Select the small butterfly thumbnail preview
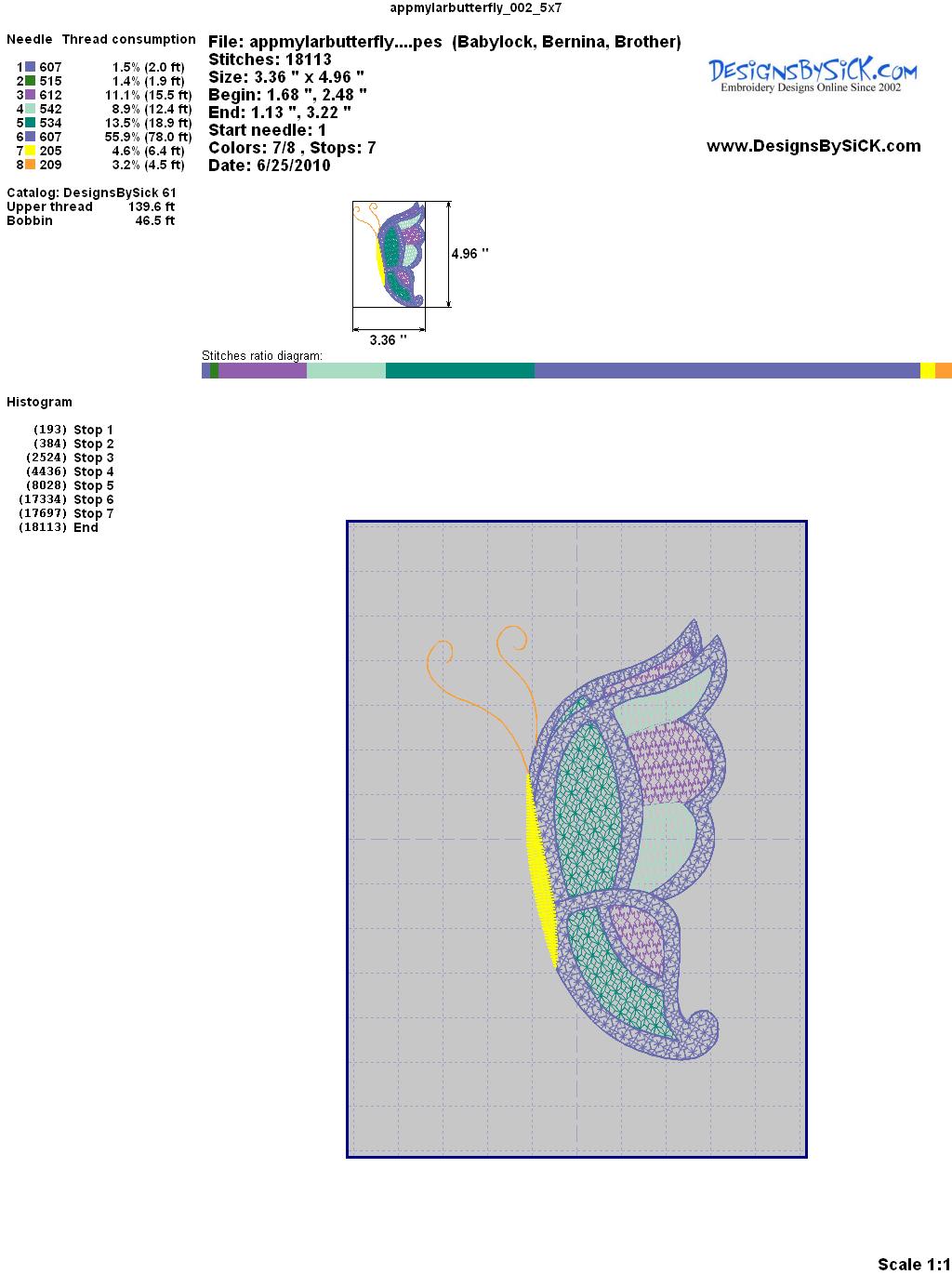The image size is (952, 1274). click(390, 254)
